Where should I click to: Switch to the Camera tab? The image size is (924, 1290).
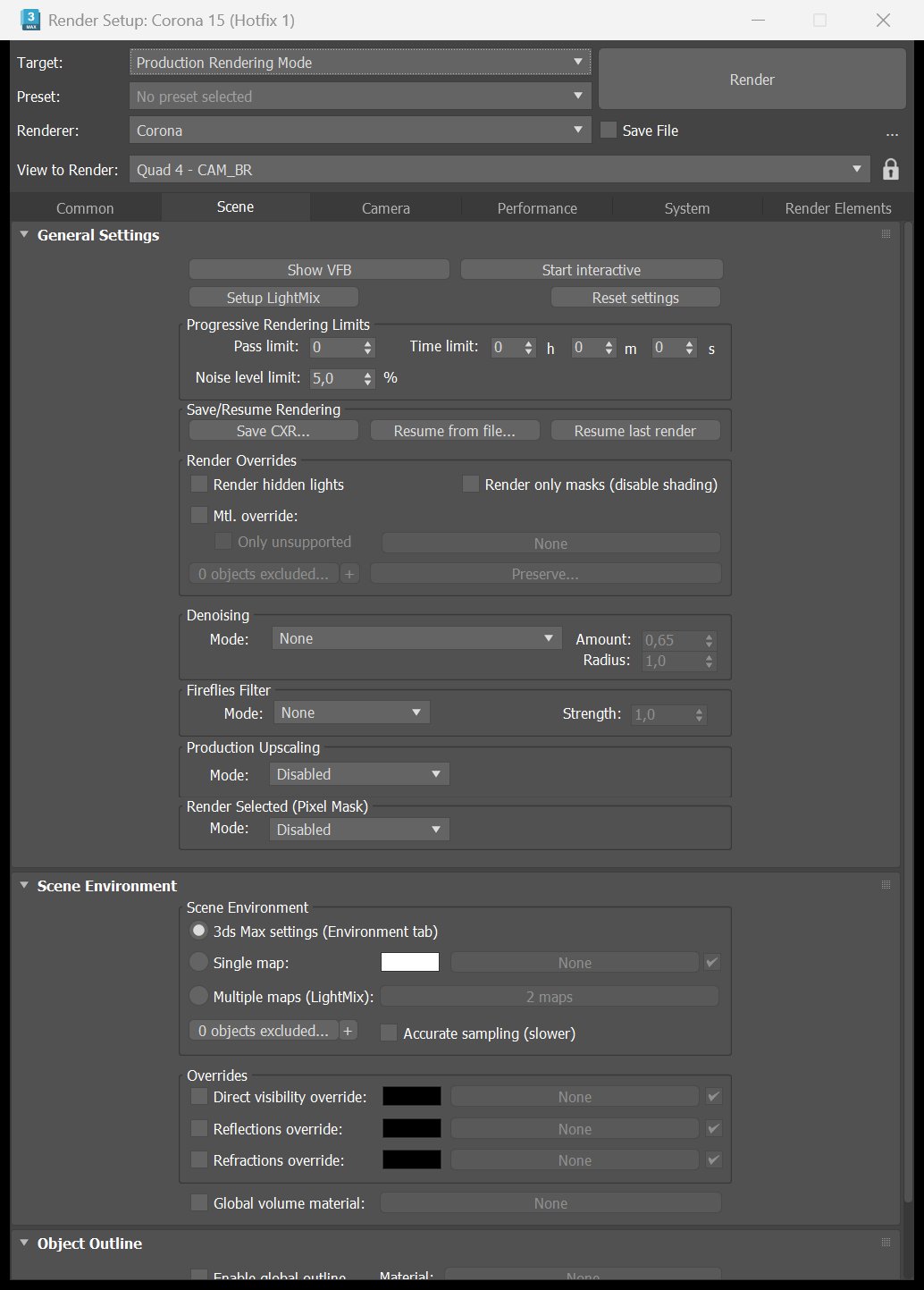coord(386,208)
